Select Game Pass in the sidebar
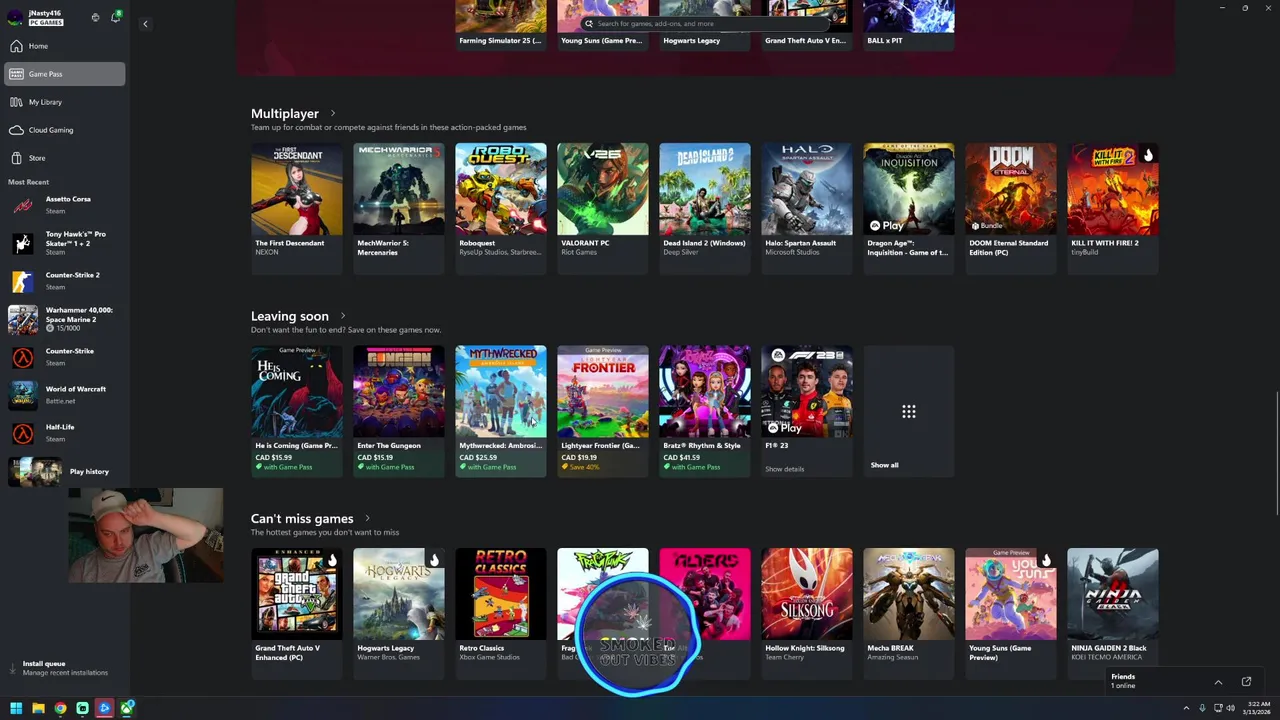 pyautogui.click(x=64, y=74)
